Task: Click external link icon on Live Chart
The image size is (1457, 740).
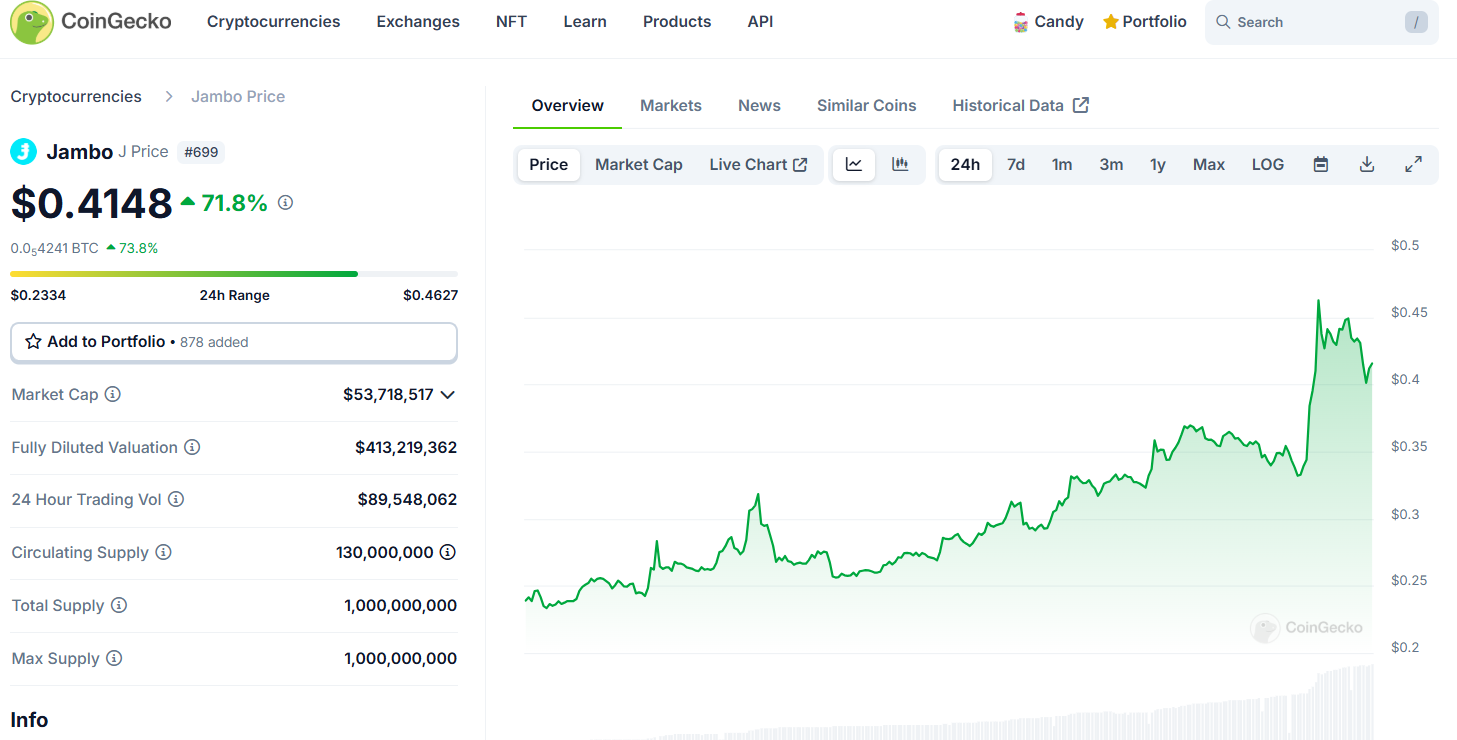Action: point(800,165)
